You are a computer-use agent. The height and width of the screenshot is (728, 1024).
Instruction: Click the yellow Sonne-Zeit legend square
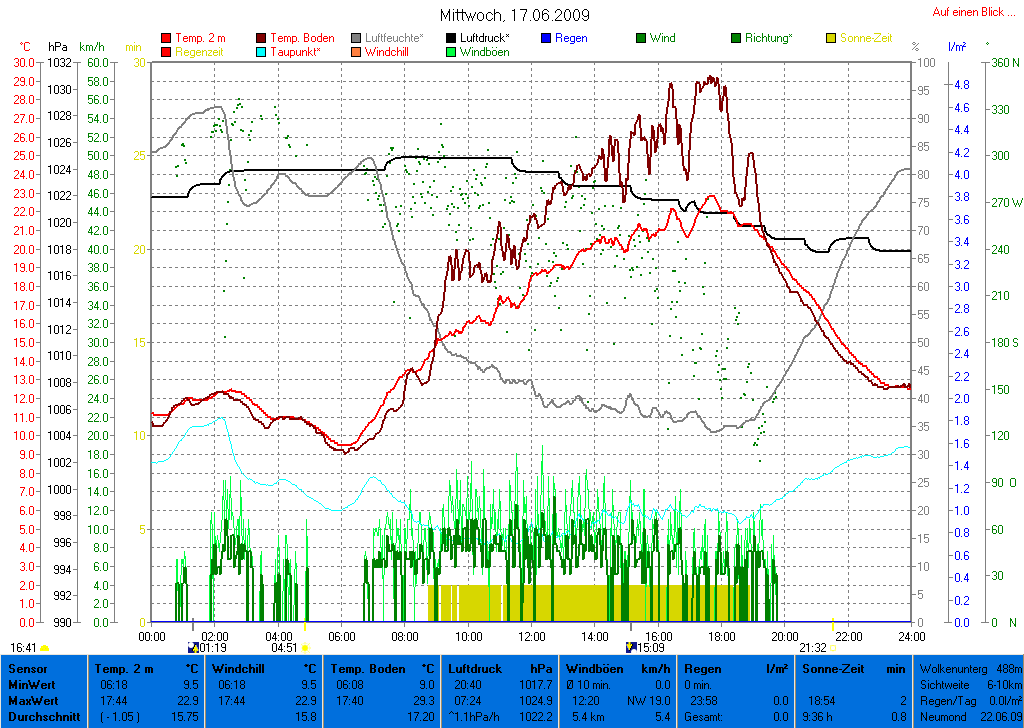[x=831, y=38]
